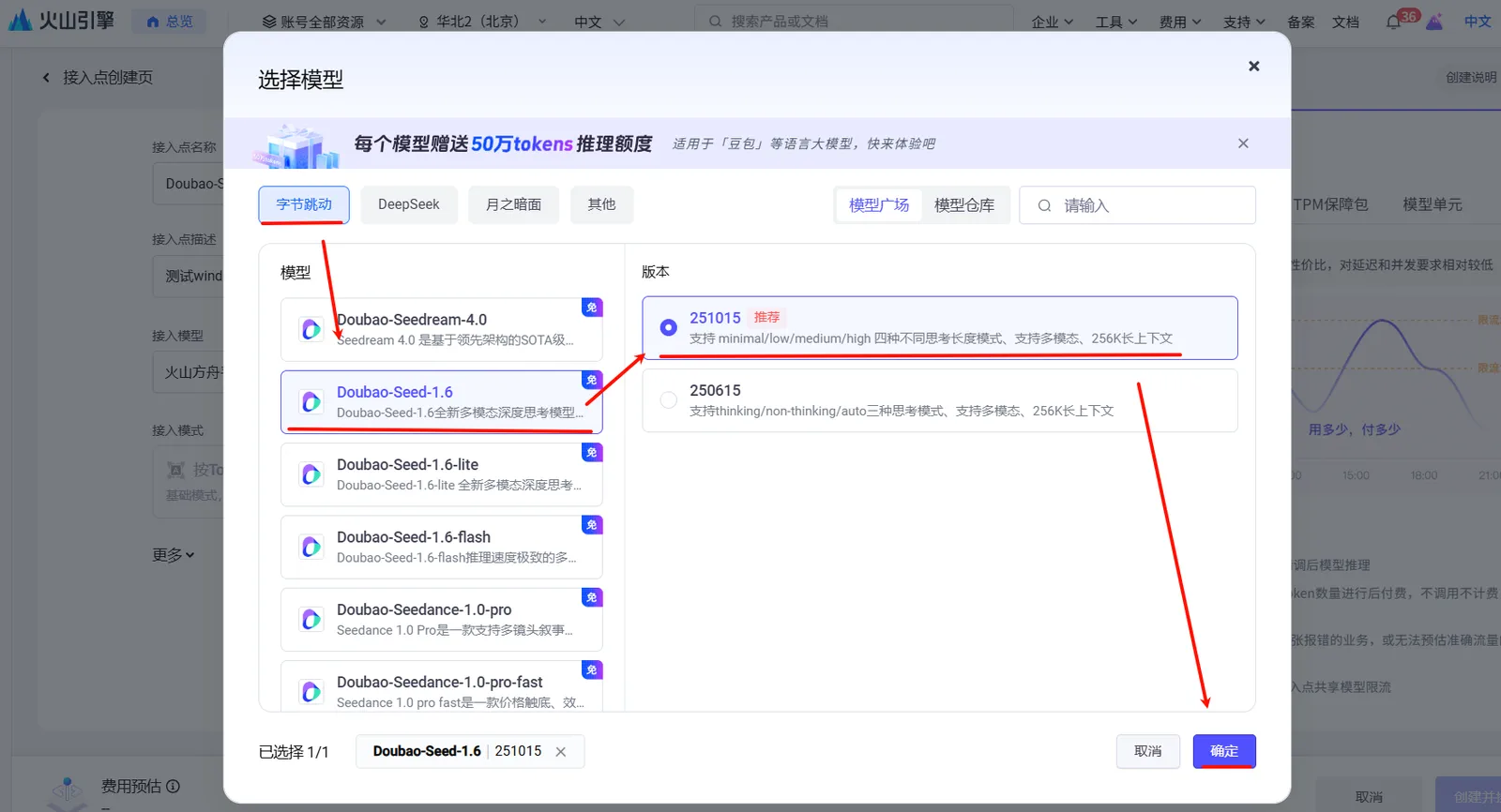The image size is (1501, 812).
Task: Open the 中文 language dropdown in header
Action: click(x=599, y=22)
